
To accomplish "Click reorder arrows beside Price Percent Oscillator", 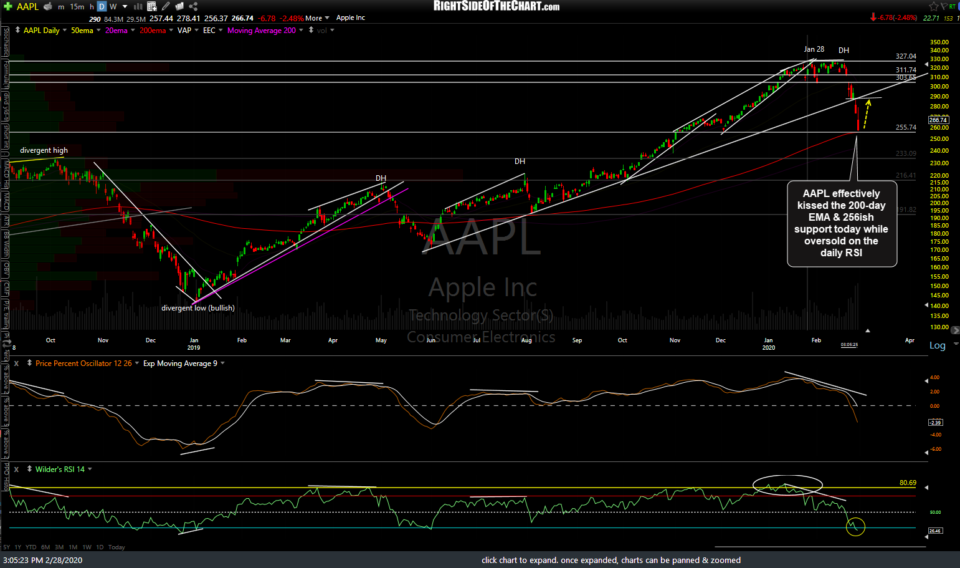I will [29, 364].
